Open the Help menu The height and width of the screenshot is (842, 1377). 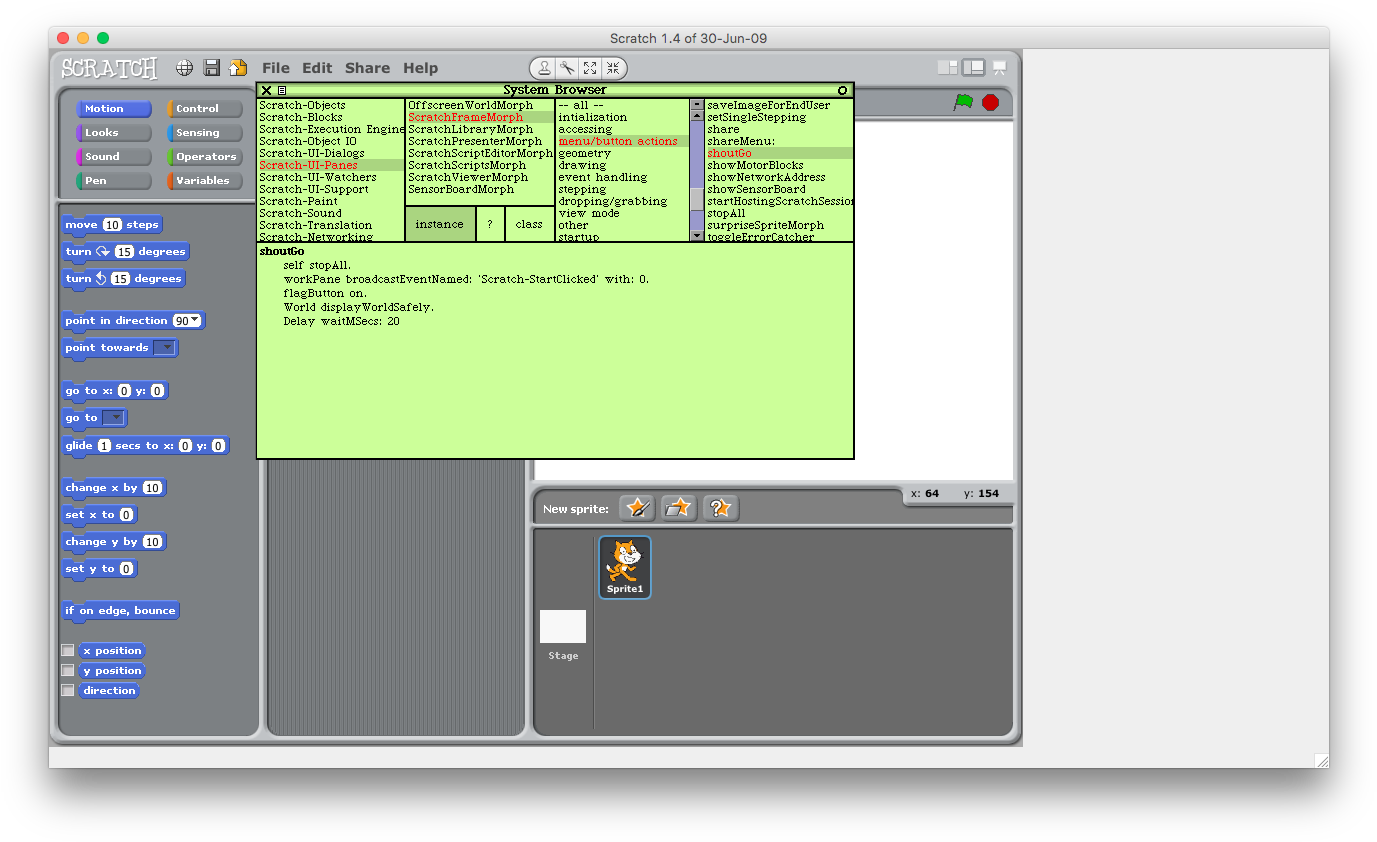[x=421, y=68]
